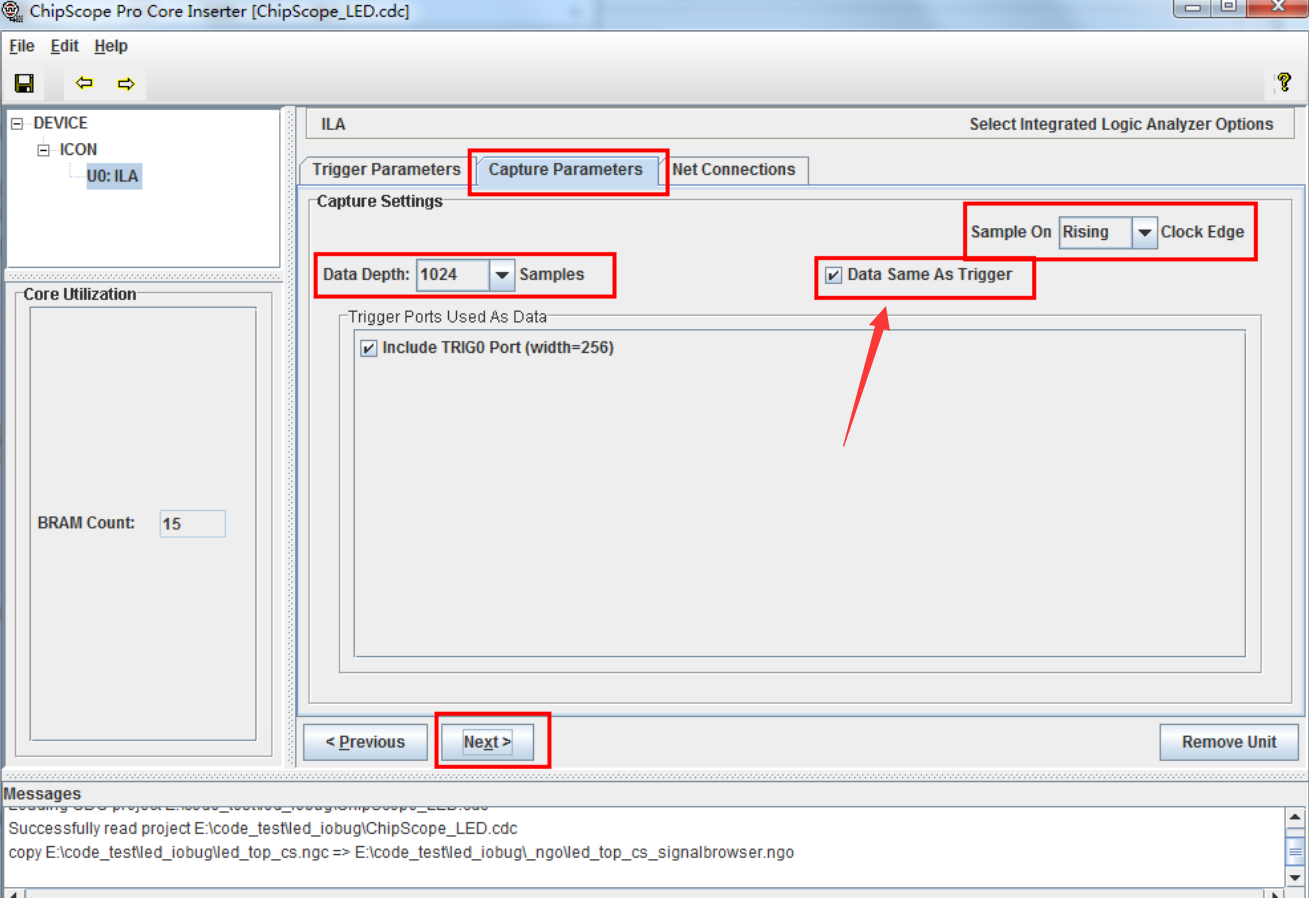Toggle Include TRIG0 Port checkbox
Image resolution: width=1309 pixels, height=898 pixels.
coord(369,349)
